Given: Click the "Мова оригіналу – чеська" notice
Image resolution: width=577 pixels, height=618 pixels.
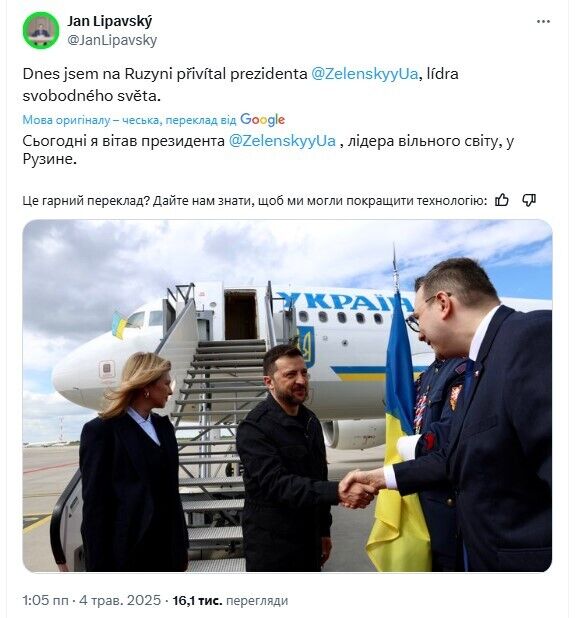Looking at the screenshot, I should point(90,120).
